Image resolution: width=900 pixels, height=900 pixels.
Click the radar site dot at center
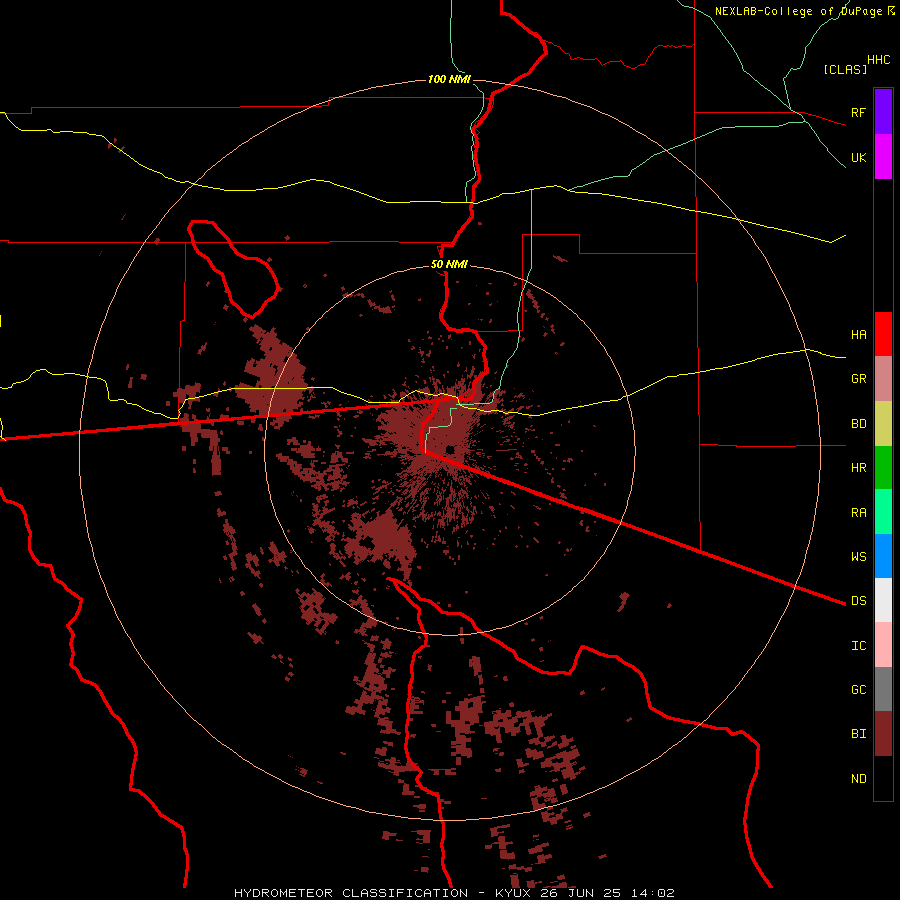450,449
